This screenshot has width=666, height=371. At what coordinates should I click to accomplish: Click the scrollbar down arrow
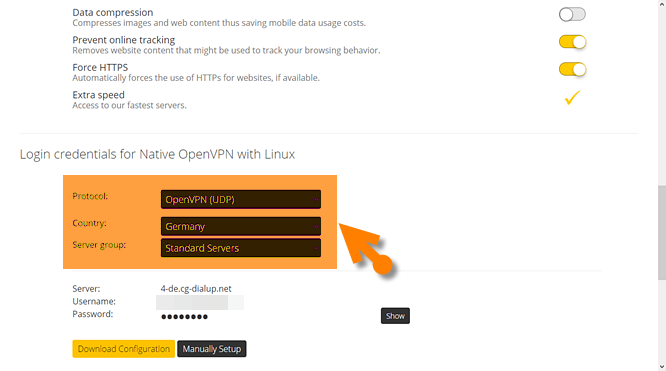point(662,367)
